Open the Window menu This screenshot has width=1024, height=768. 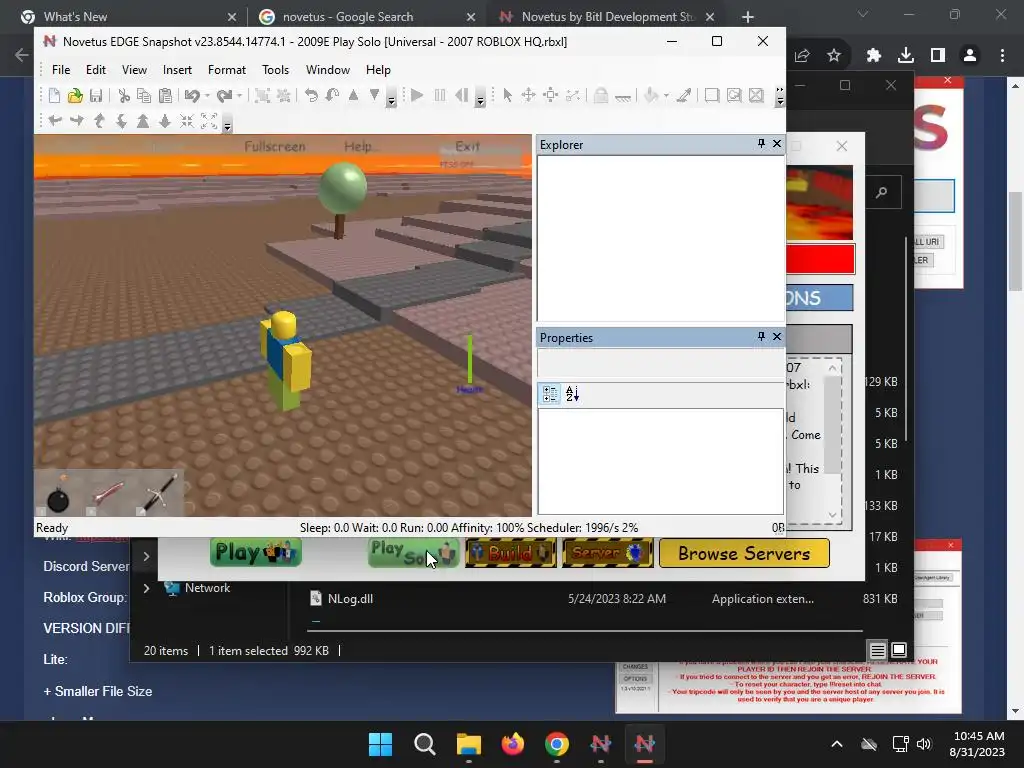point(328,70)
